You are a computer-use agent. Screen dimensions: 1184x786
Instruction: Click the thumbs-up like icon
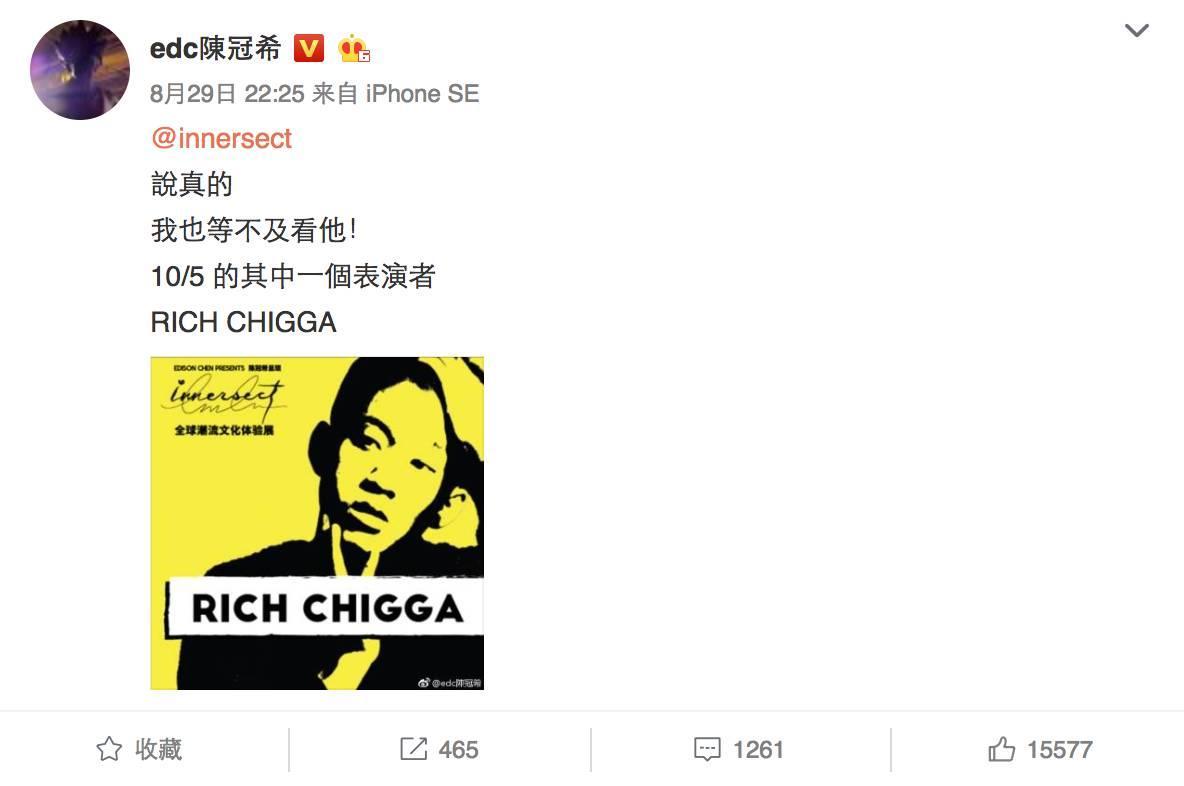tap(1001, 749)
